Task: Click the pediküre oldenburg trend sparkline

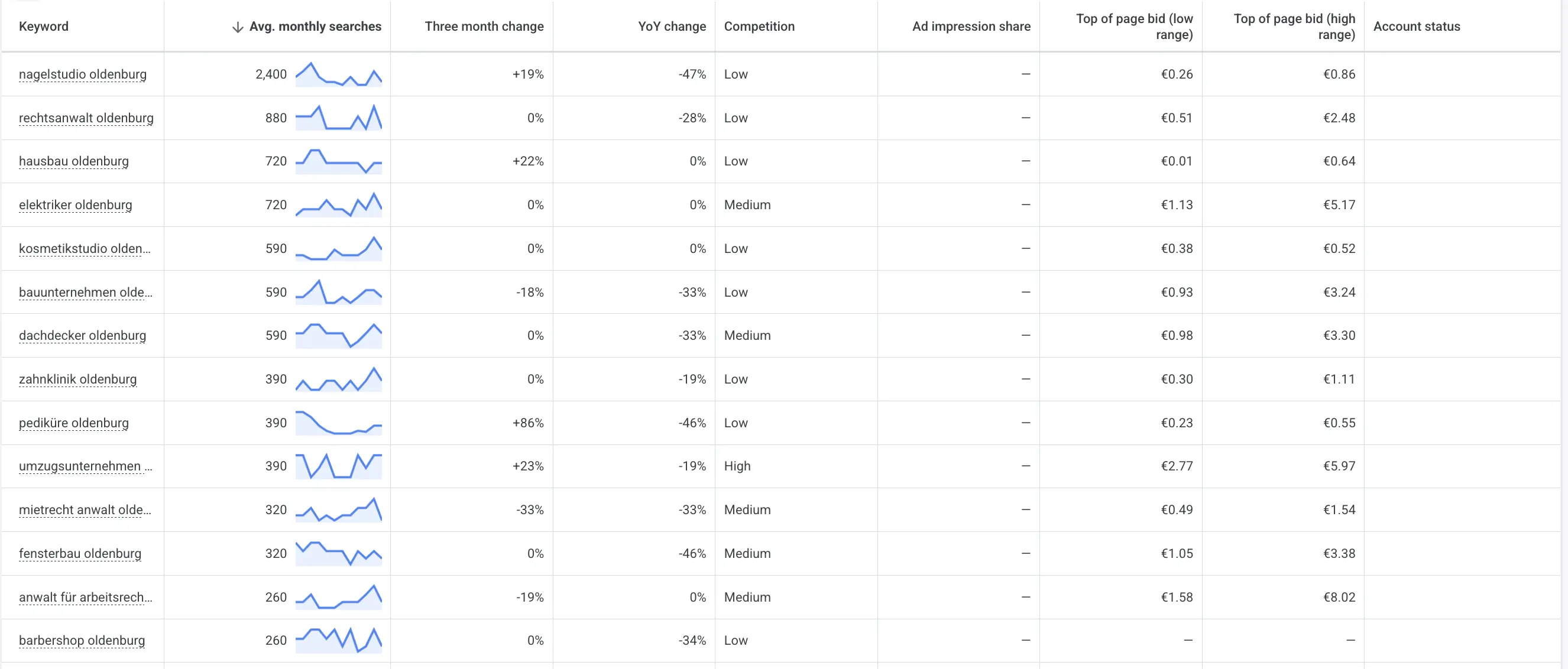Action: [x=338, y=423]
